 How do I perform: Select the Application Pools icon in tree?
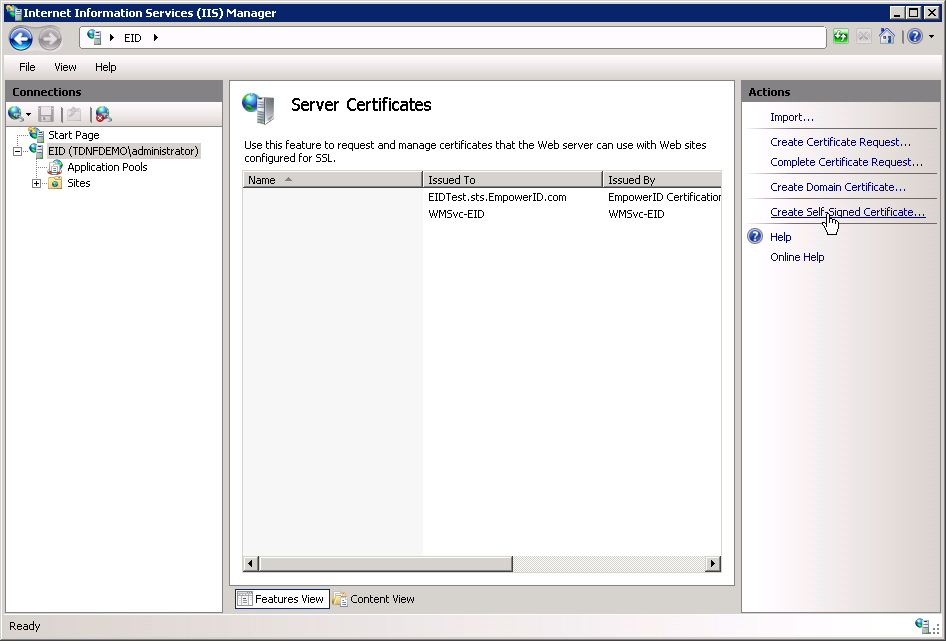coord(55,167)
